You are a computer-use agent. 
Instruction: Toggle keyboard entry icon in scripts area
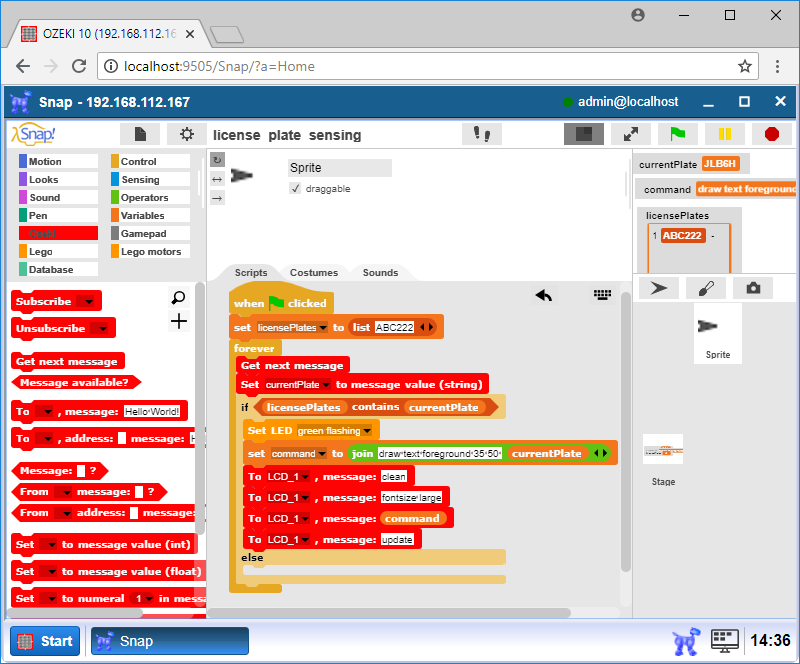tap(603, 294)
